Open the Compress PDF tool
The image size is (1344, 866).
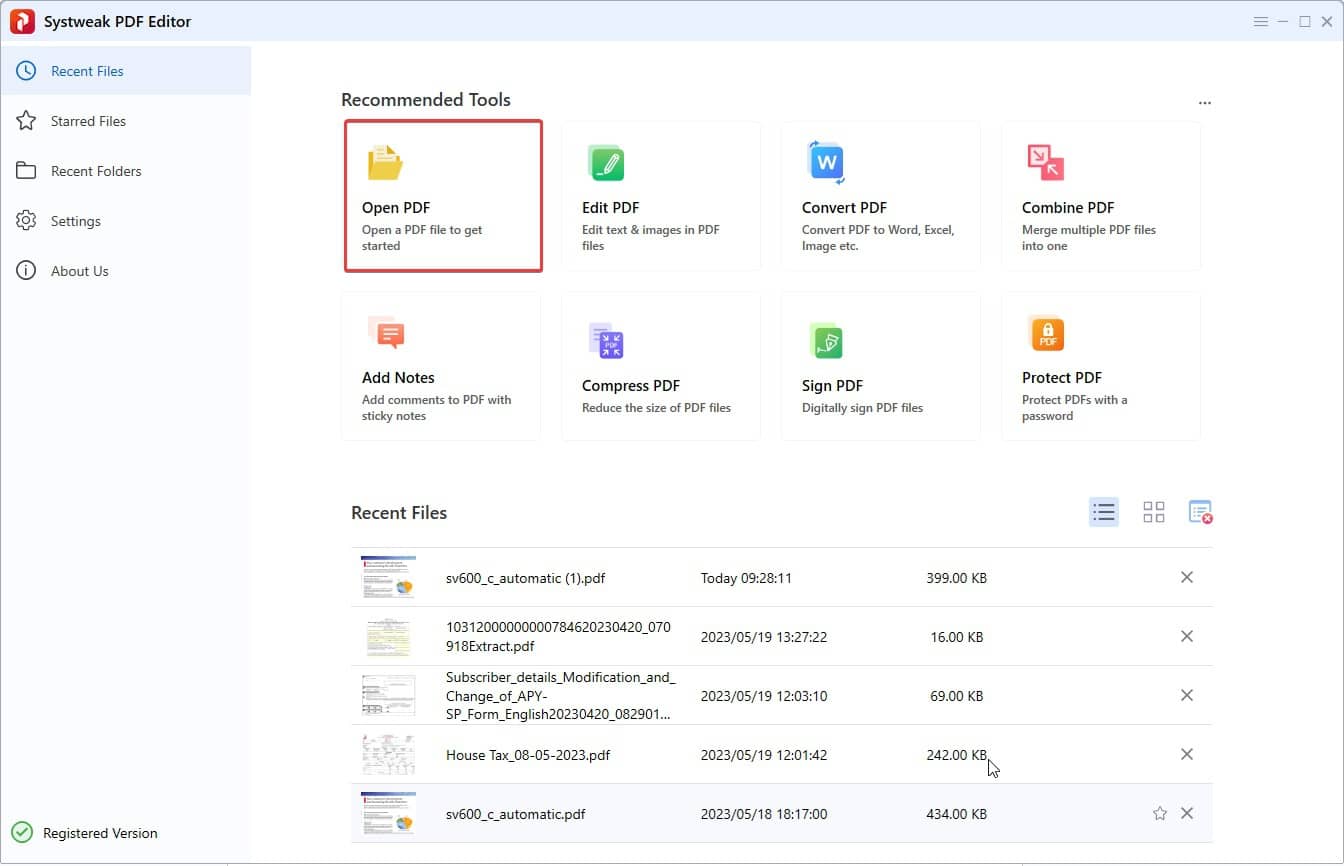(661, 365)
